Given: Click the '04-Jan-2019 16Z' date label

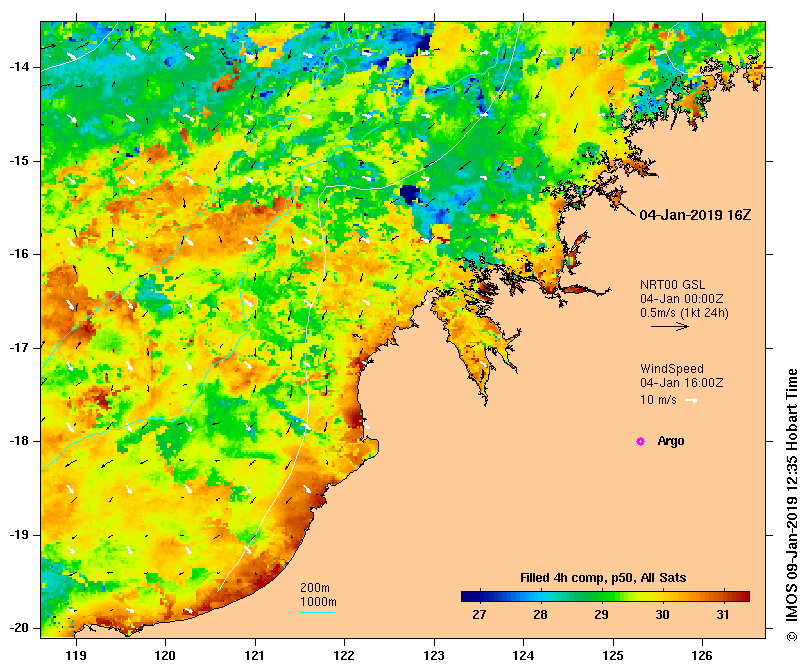Looking at the screenshot, I should pos(695,215).
